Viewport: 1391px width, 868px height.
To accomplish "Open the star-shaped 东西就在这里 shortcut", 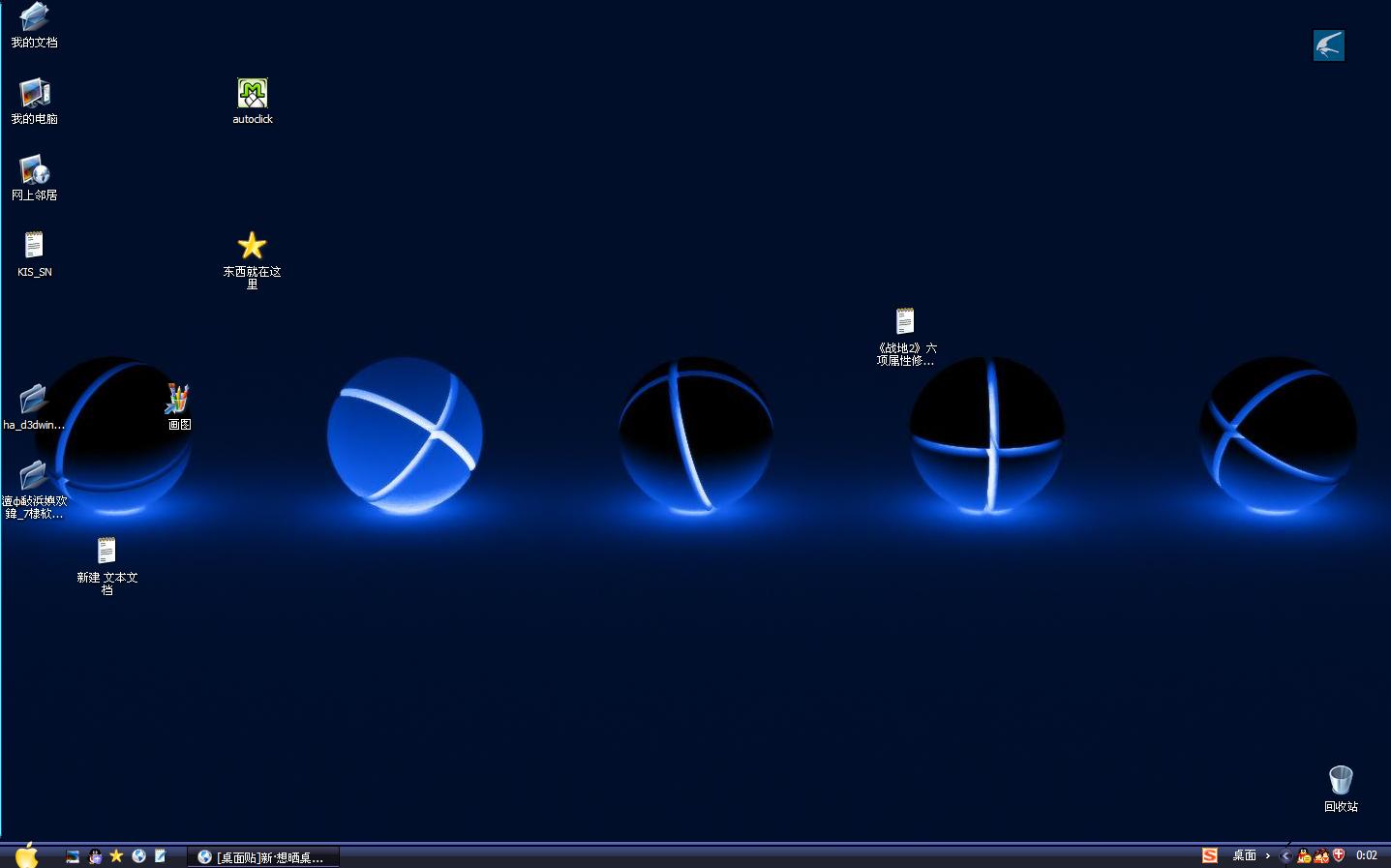I will click(x=252, y=259).
